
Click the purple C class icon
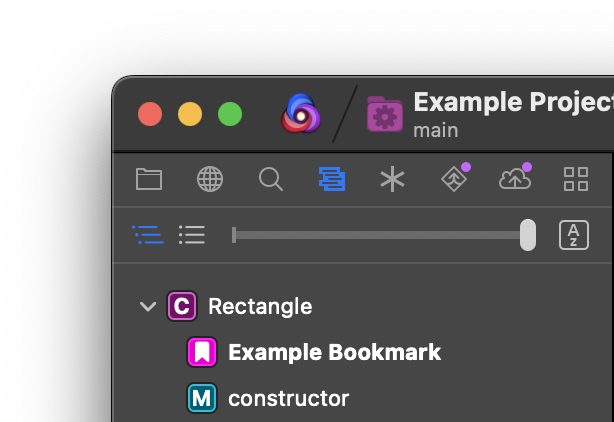tap(182, 306)
